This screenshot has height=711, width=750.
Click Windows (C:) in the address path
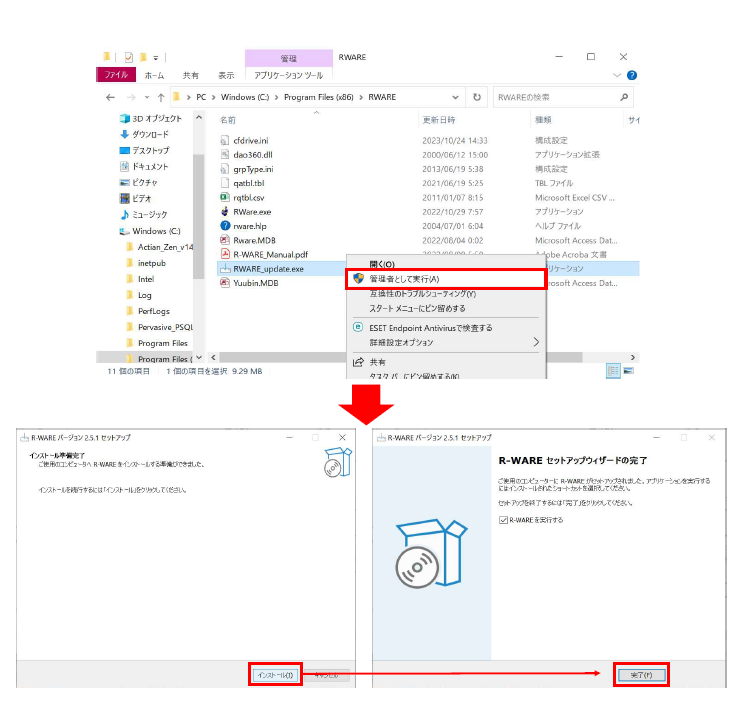click(x=245, y=97)
